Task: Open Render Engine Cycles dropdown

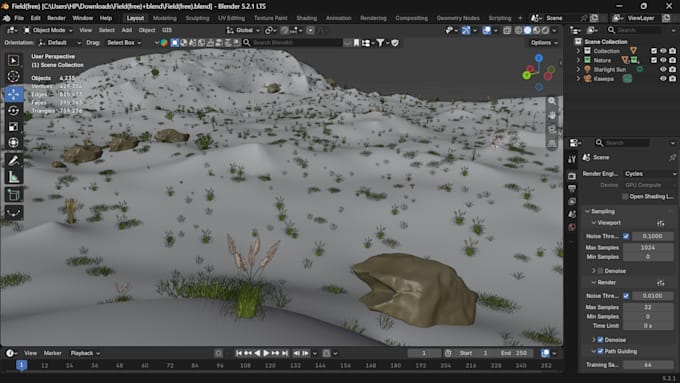Action: click(650, 174)
